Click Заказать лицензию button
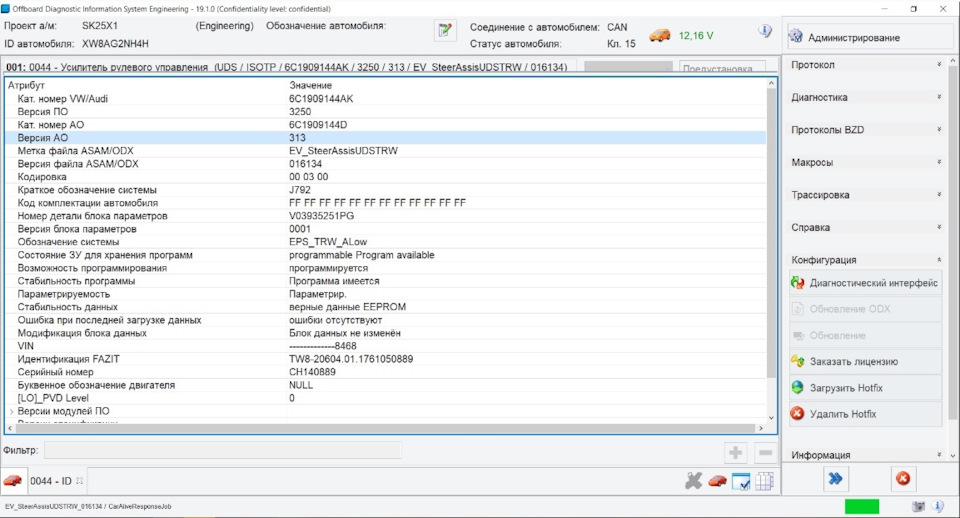Screen dimensions: 960x518 pyautogui.click(x=865, y=362)
